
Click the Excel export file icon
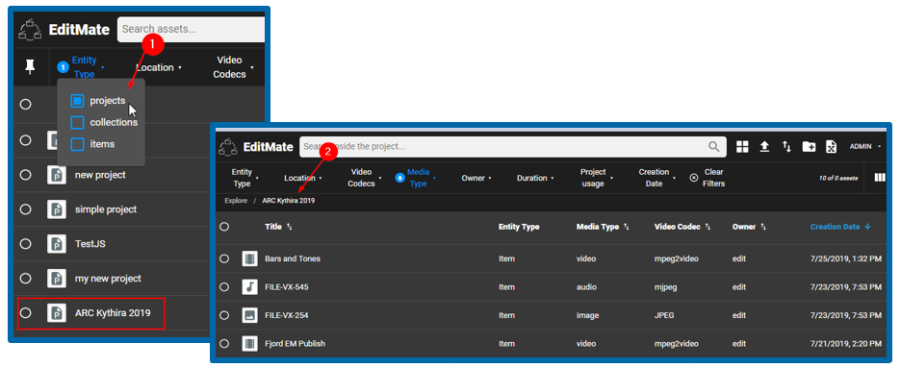(831, 147)
